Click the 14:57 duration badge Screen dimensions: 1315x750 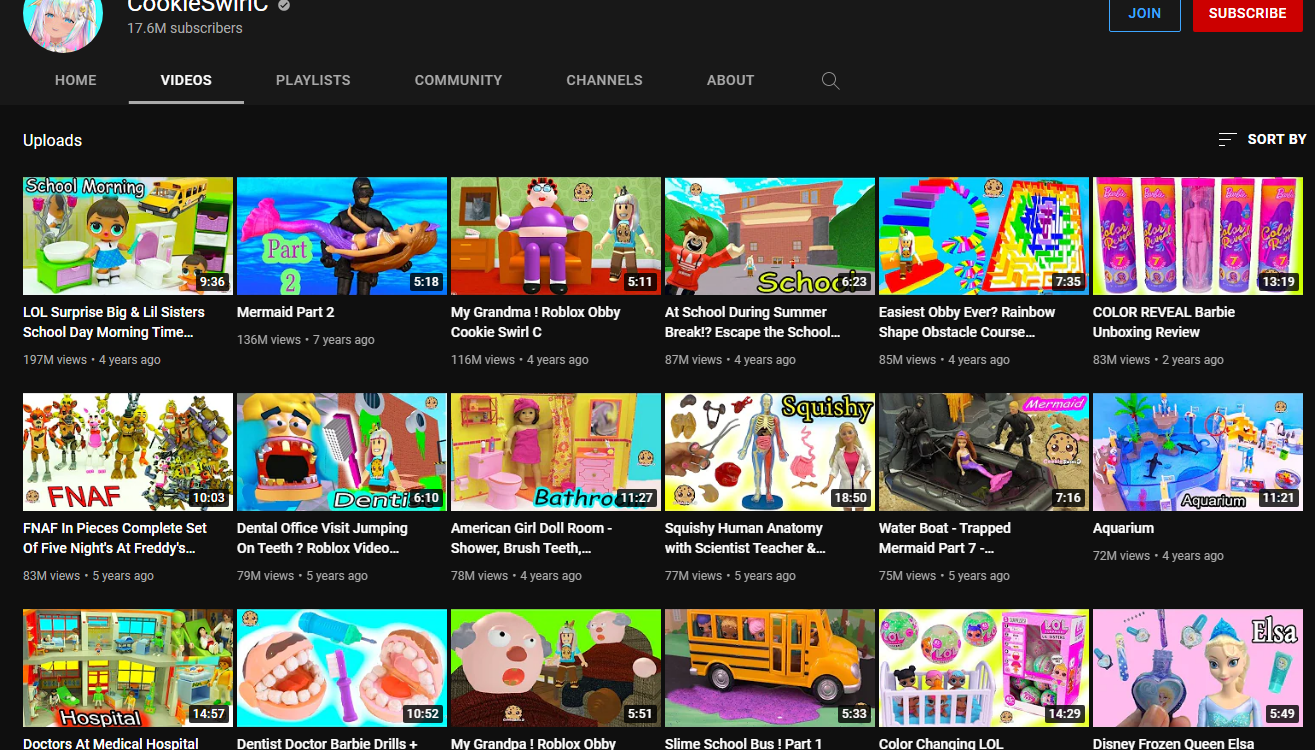[x=209, y=714]
